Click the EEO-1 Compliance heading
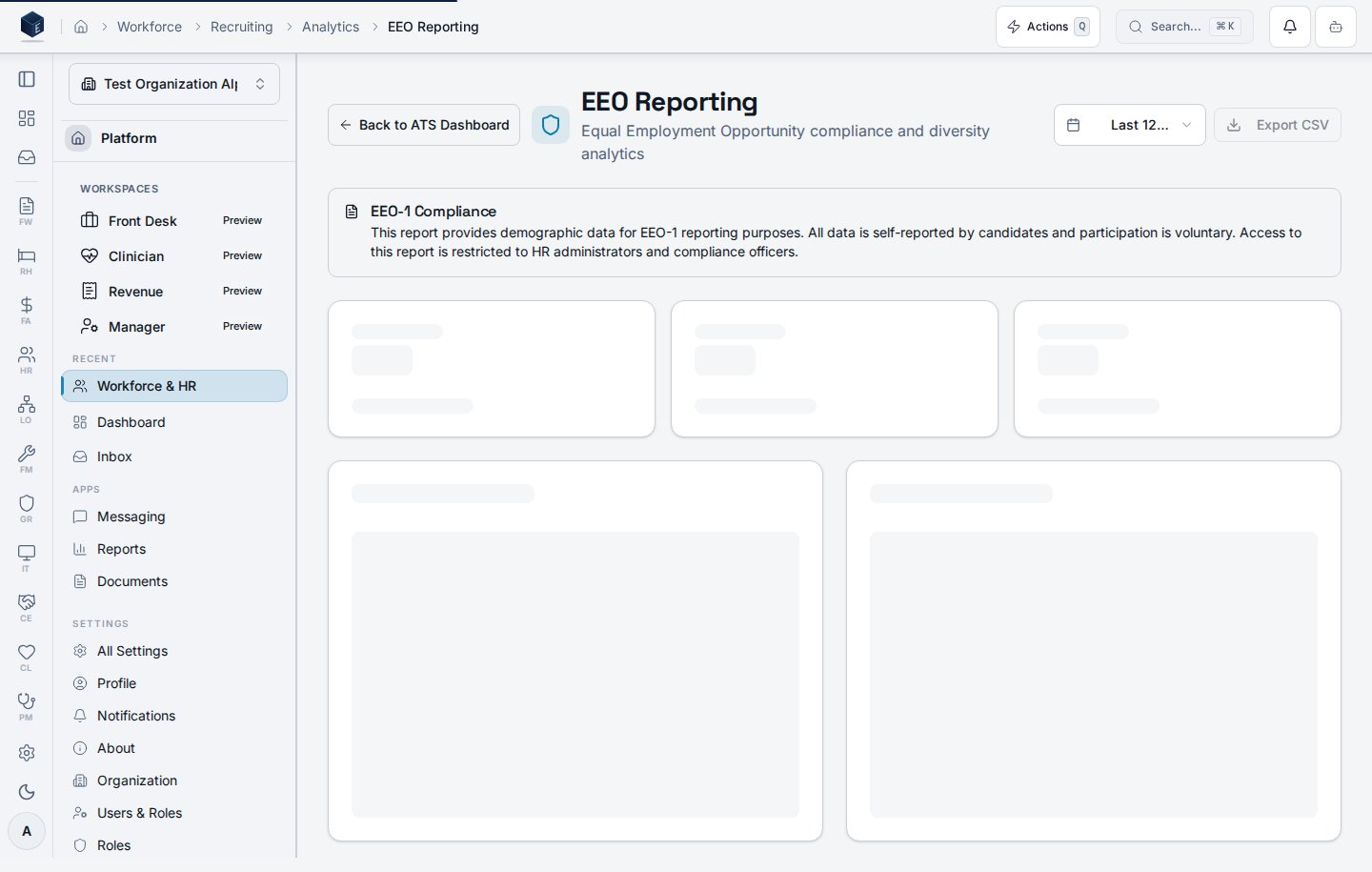Viewport: 1372px width, 872px height. pyautogui.click(x=434, y=212)
